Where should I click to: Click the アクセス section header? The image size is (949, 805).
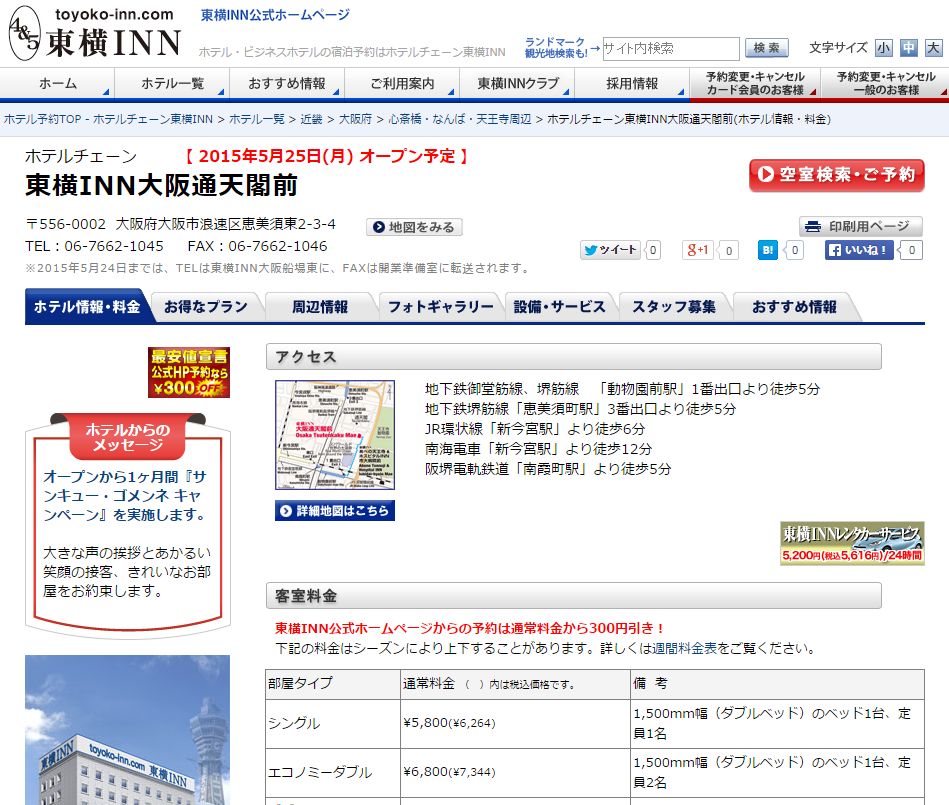pos(574,356)
